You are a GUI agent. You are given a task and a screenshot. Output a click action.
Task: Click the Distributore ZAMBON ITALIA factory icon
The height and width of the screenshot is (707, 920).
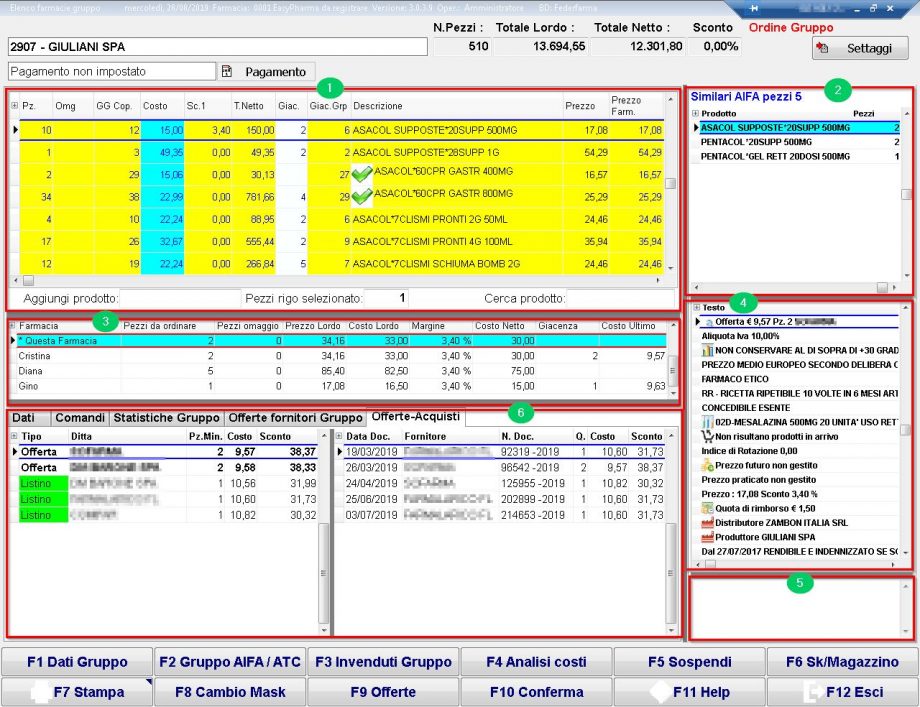click(x=708, y=523)
